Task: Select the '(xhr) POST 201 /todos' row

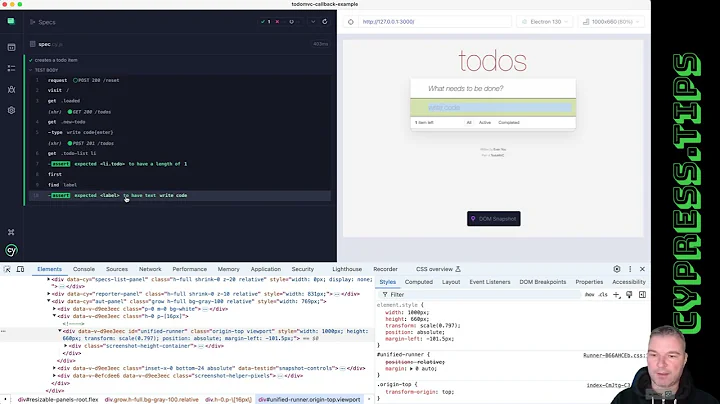Action: [x=180, y=143]
